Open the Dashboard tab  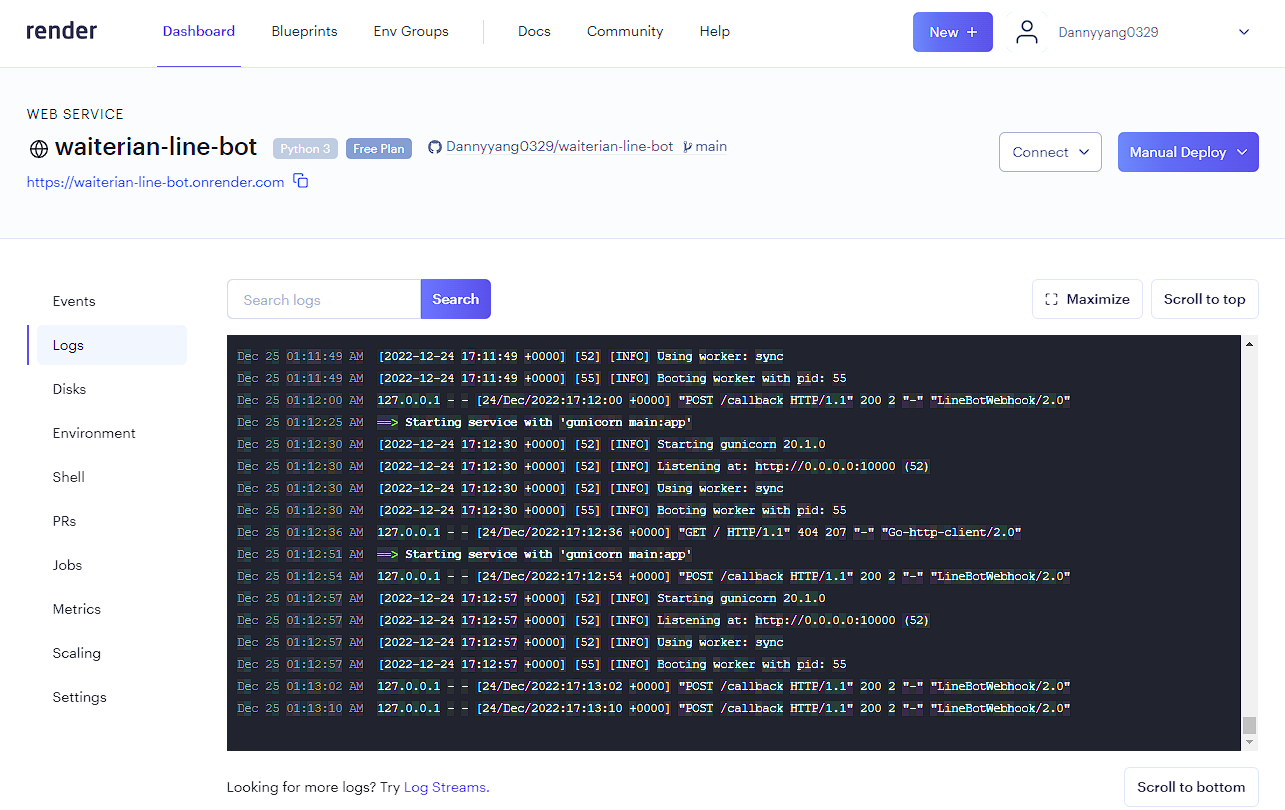[199, 31]
